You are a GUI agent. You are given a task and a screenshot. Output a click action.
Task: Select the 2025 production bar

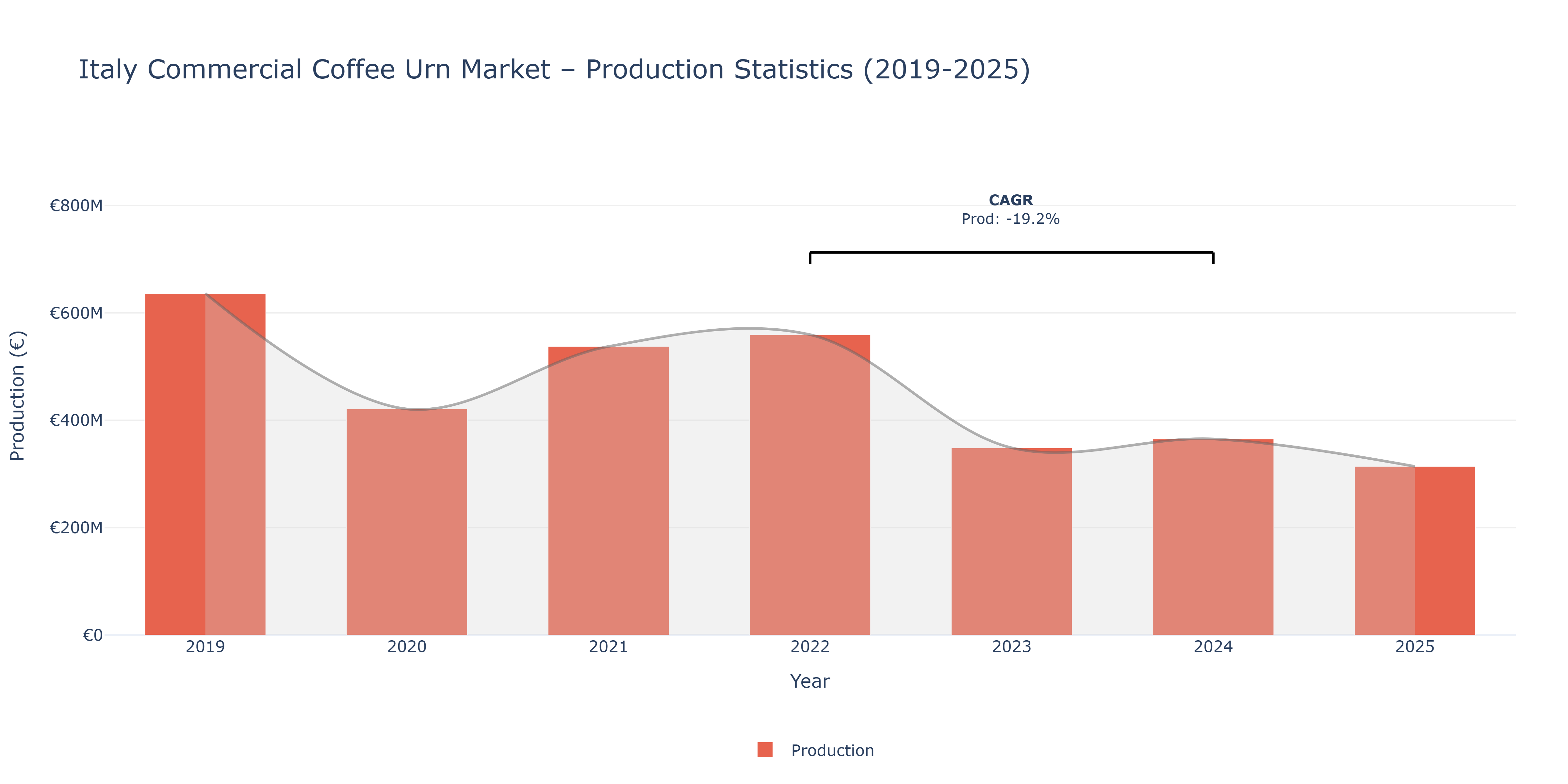coord(1414,551)
